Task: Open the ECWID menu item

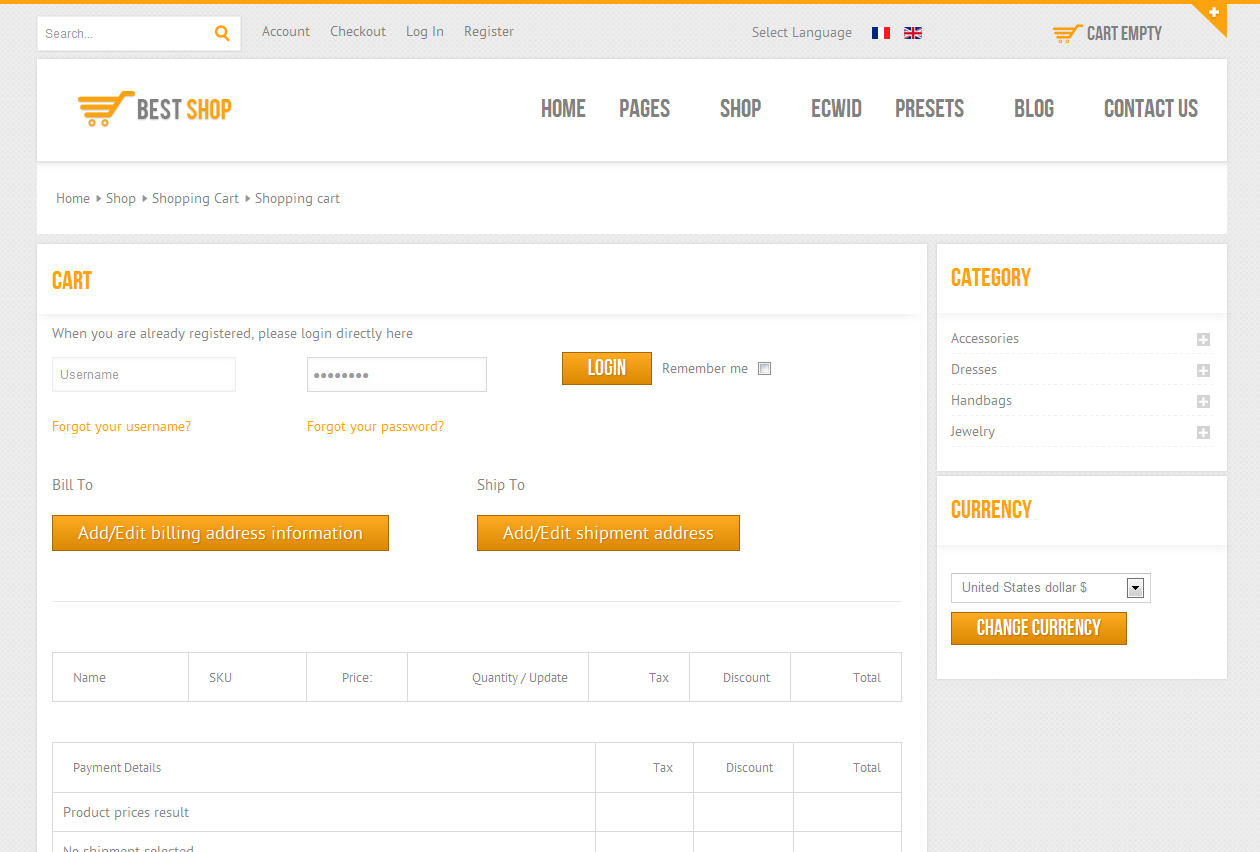Action: (x=836, y=109)
